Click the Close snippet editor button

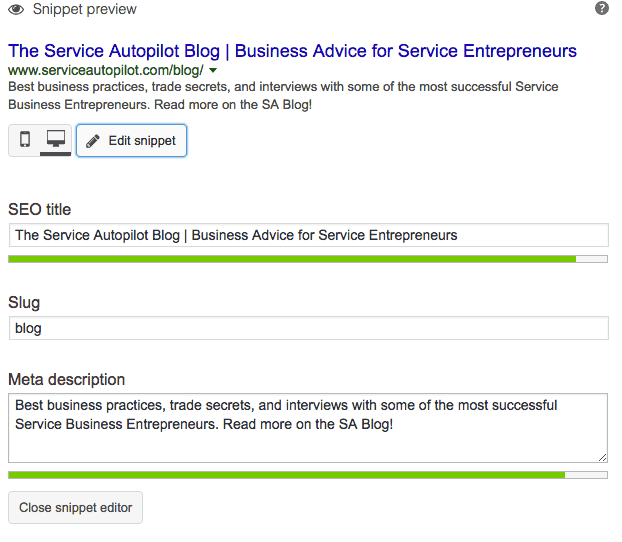click(x=75, y=507)
